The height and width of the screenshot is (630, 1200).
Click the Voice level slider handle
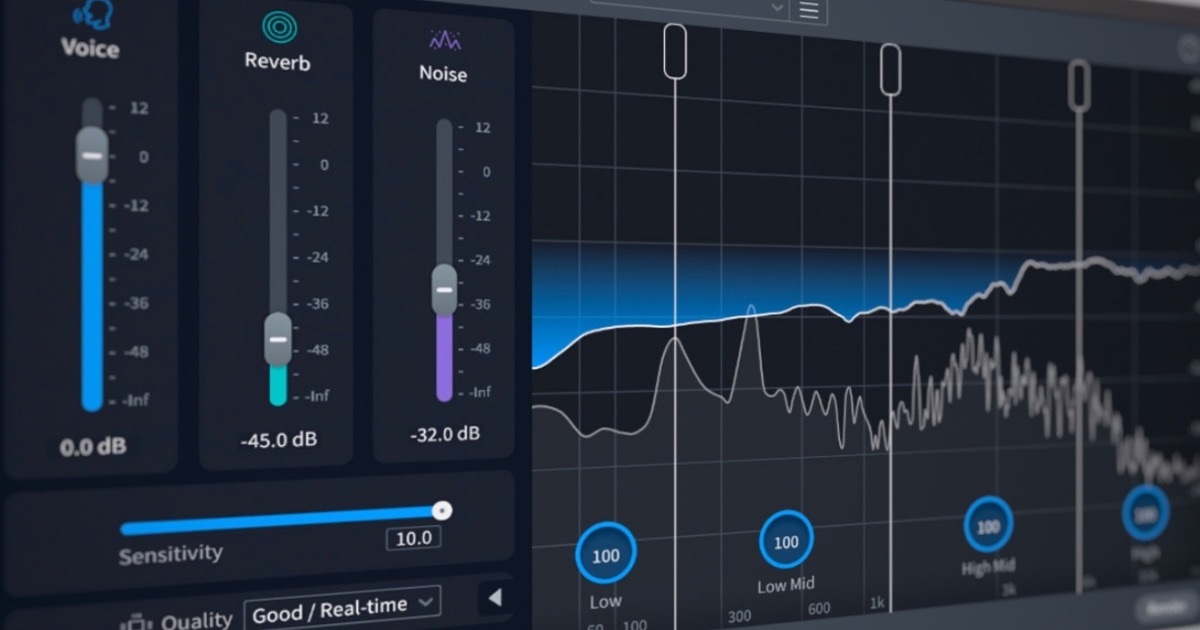tap(92, 155)
